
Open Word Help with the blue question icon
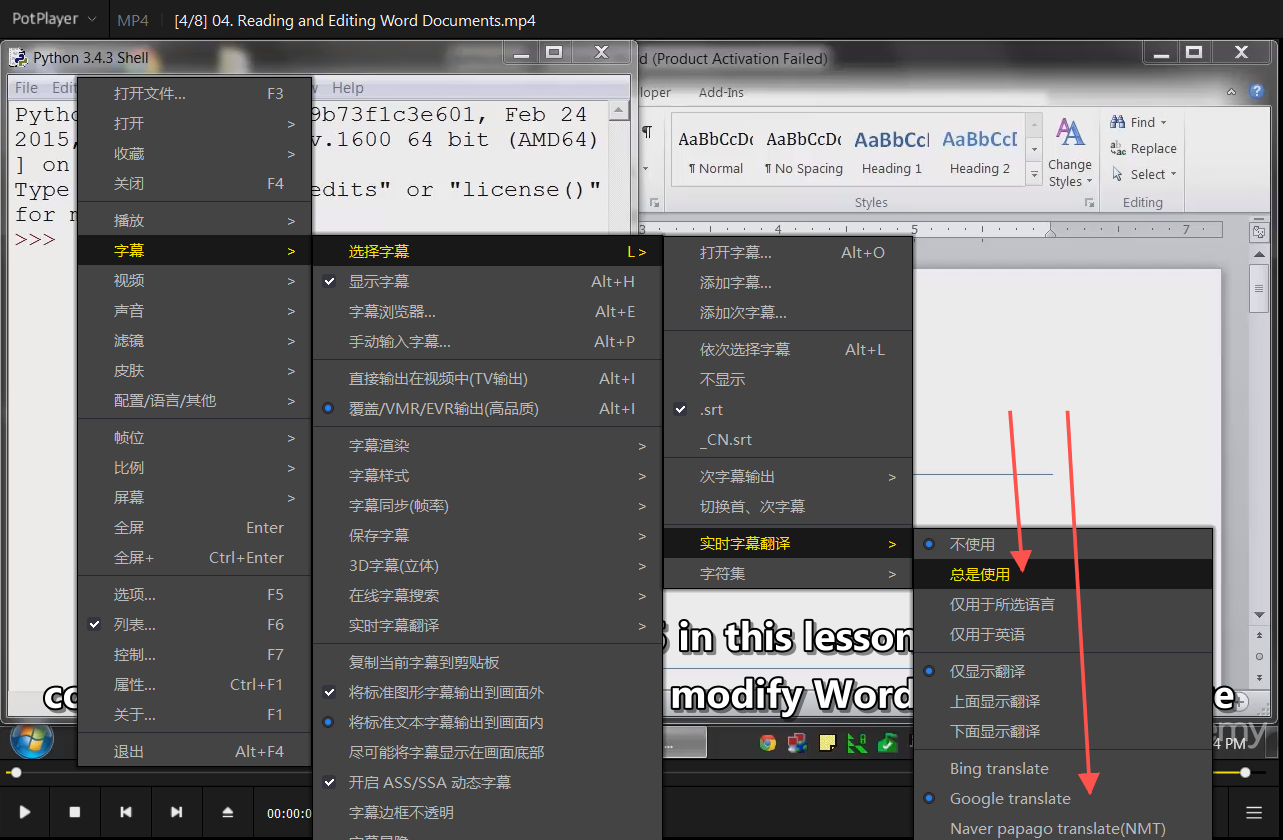click(x=1258, y=92)
